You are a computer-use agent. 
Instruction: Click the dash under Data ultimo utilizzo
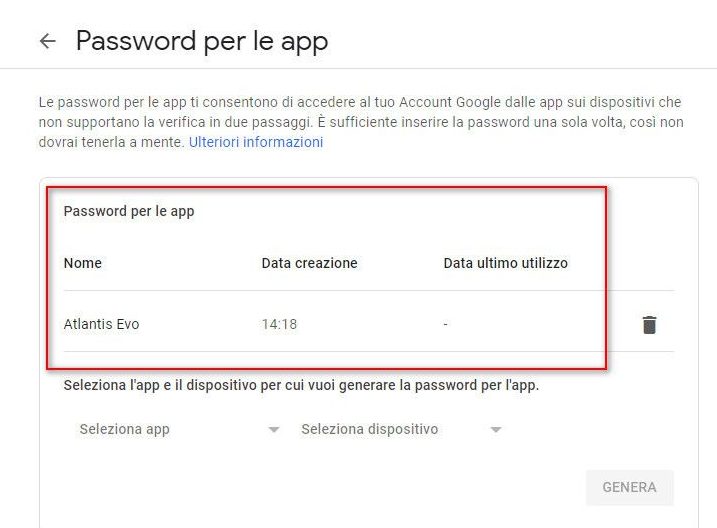[446, 324]
